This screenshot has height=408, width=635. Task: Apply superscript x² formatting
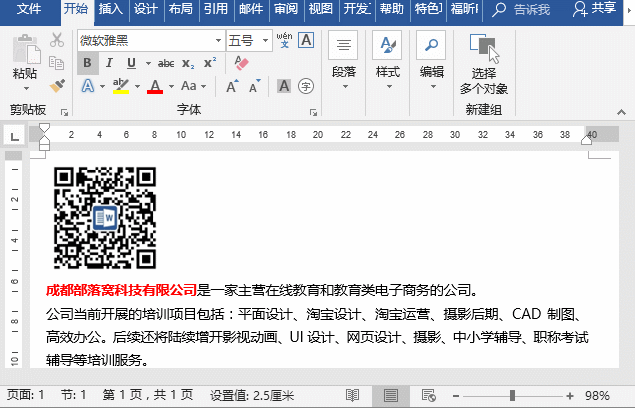tap(210, 63)
